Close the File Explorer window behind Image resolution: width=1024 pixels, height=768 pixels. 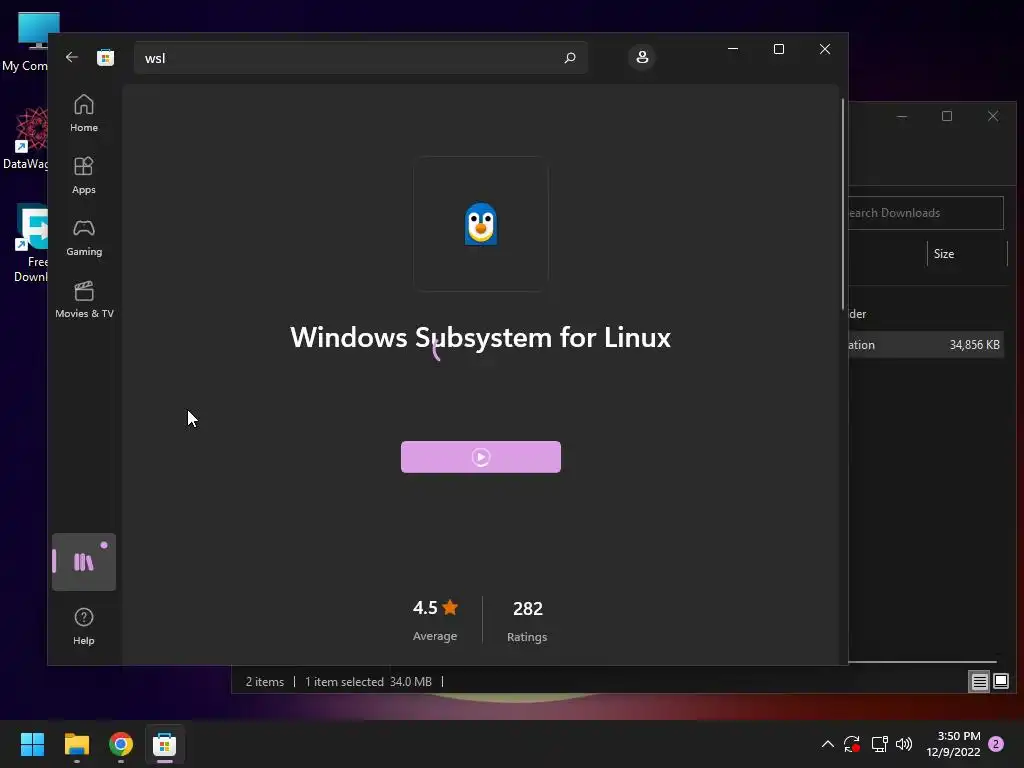click(993, 116)
